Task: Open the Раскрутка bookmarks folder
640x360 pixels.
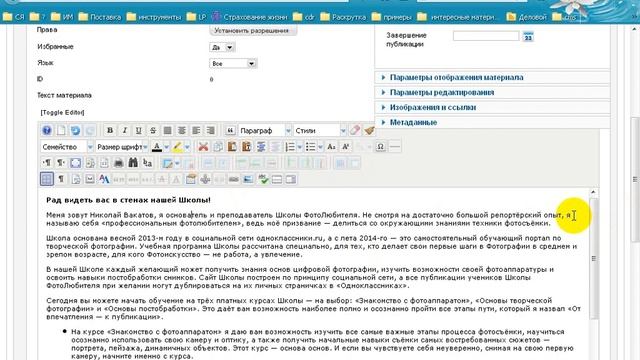Action: 343,17
